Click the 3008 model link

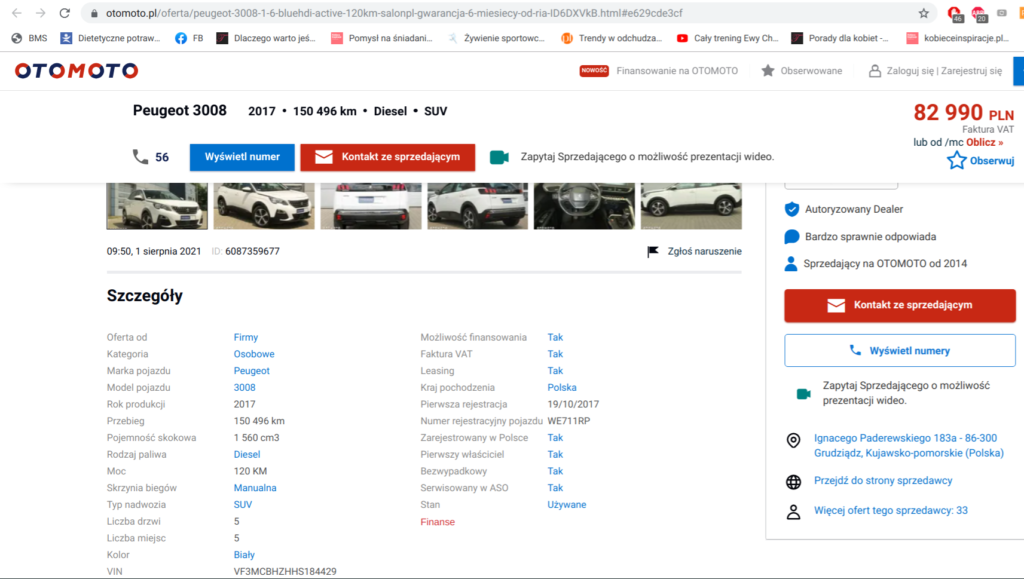point(244,388)
